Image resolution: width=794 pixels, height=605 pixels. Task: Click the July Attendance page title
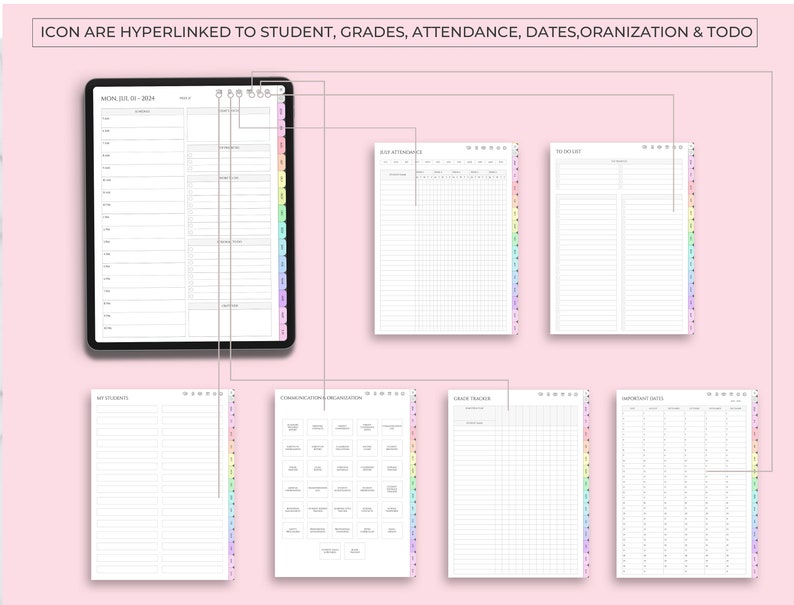pos(400,152)
